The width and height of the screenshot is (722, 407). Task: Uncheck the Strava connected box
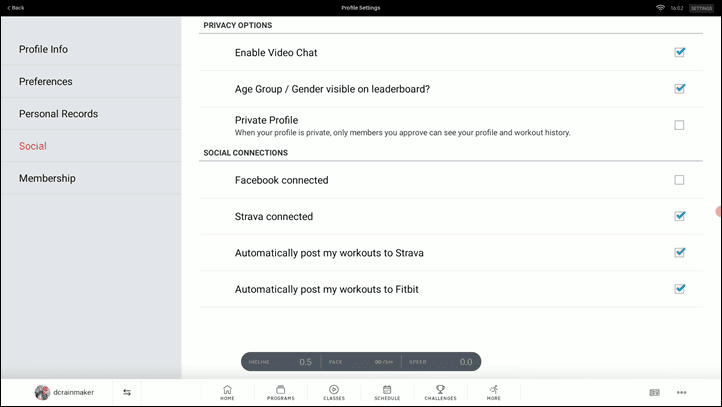pyautogui.click(x=679, y=216)
